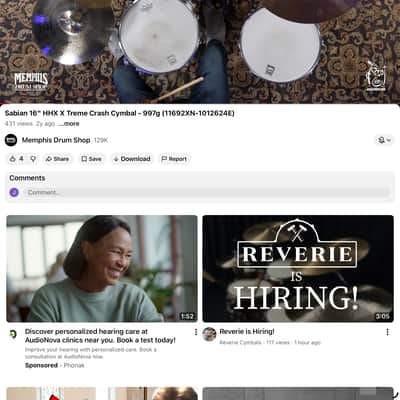Download the video
The image size is (400, 400).
[x=132, y=159]
